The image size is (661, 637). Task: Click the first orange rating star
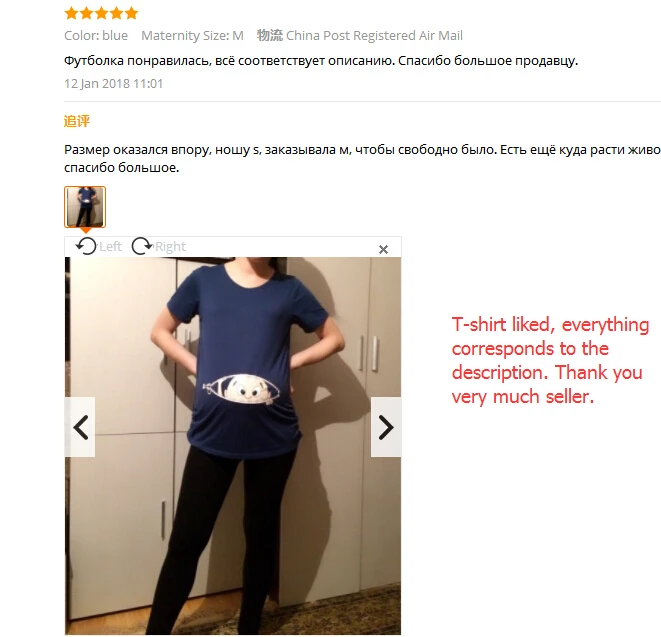71,13
